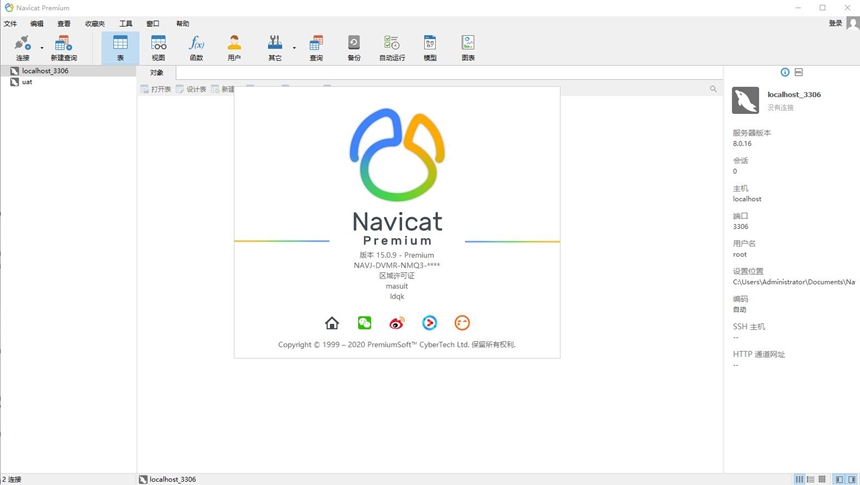Click the 模型 (Model) toolbar icon
860x485 pixels.
click(x=430, y=47)
